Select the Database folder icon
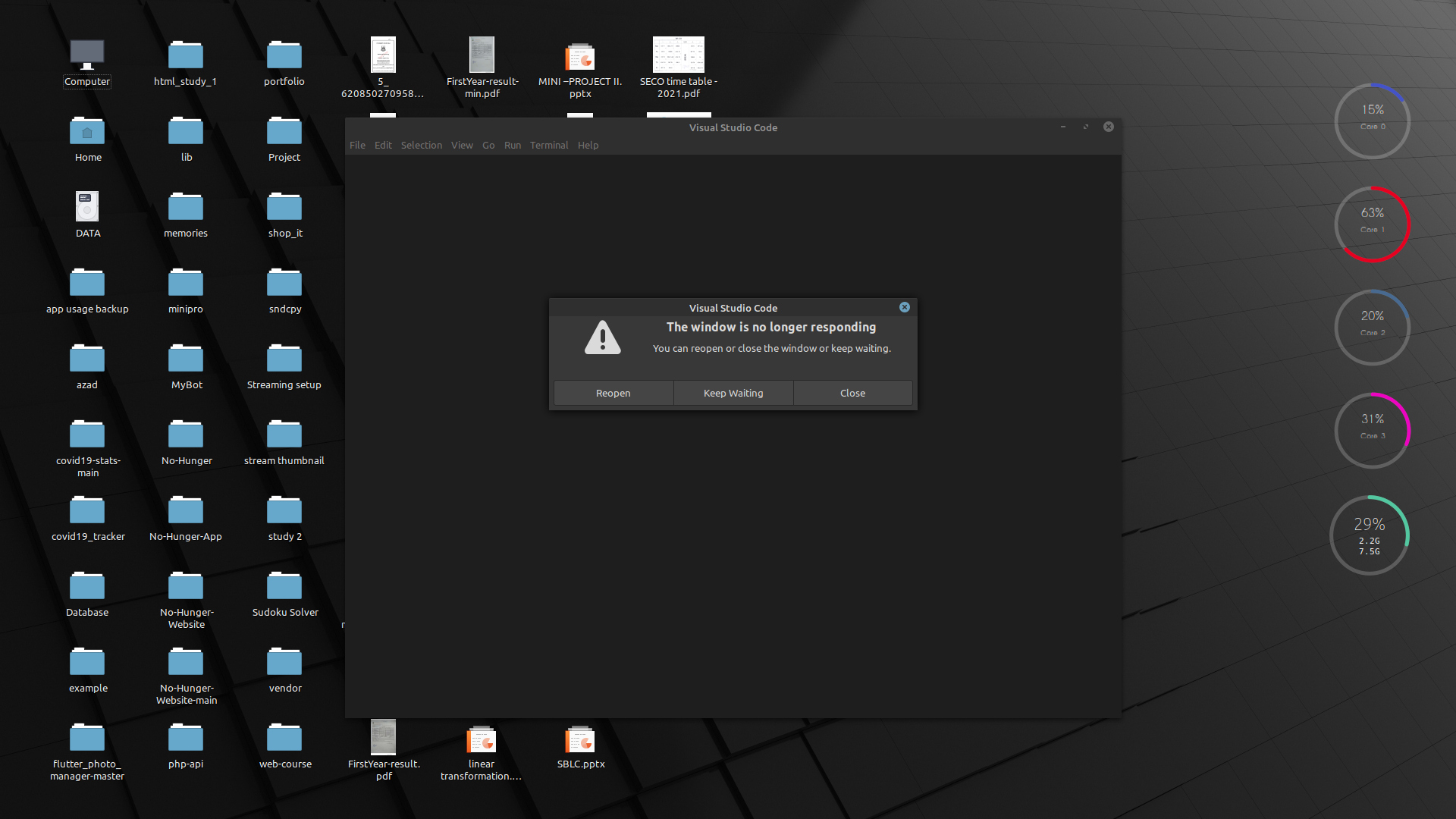This screenshot has height=819, width=1456. click(x=87, y=594)
